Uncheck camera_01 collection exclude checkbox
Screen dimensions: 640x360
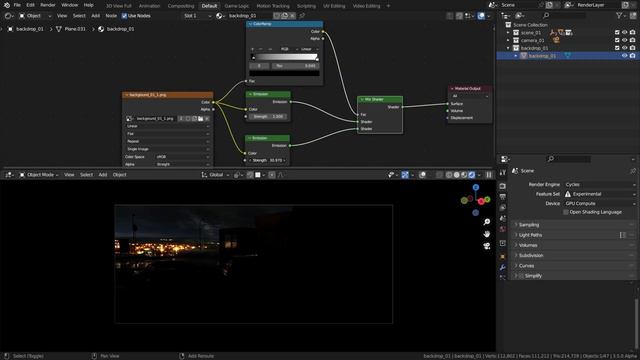pos(617,40)
